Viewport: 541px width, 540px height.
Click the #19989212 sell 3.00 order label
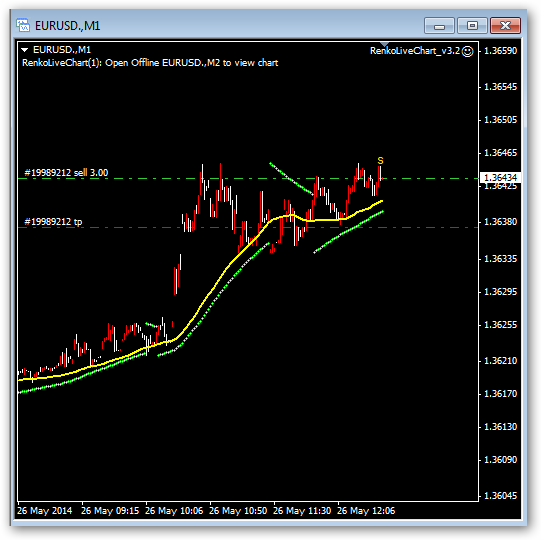(66, 173)
